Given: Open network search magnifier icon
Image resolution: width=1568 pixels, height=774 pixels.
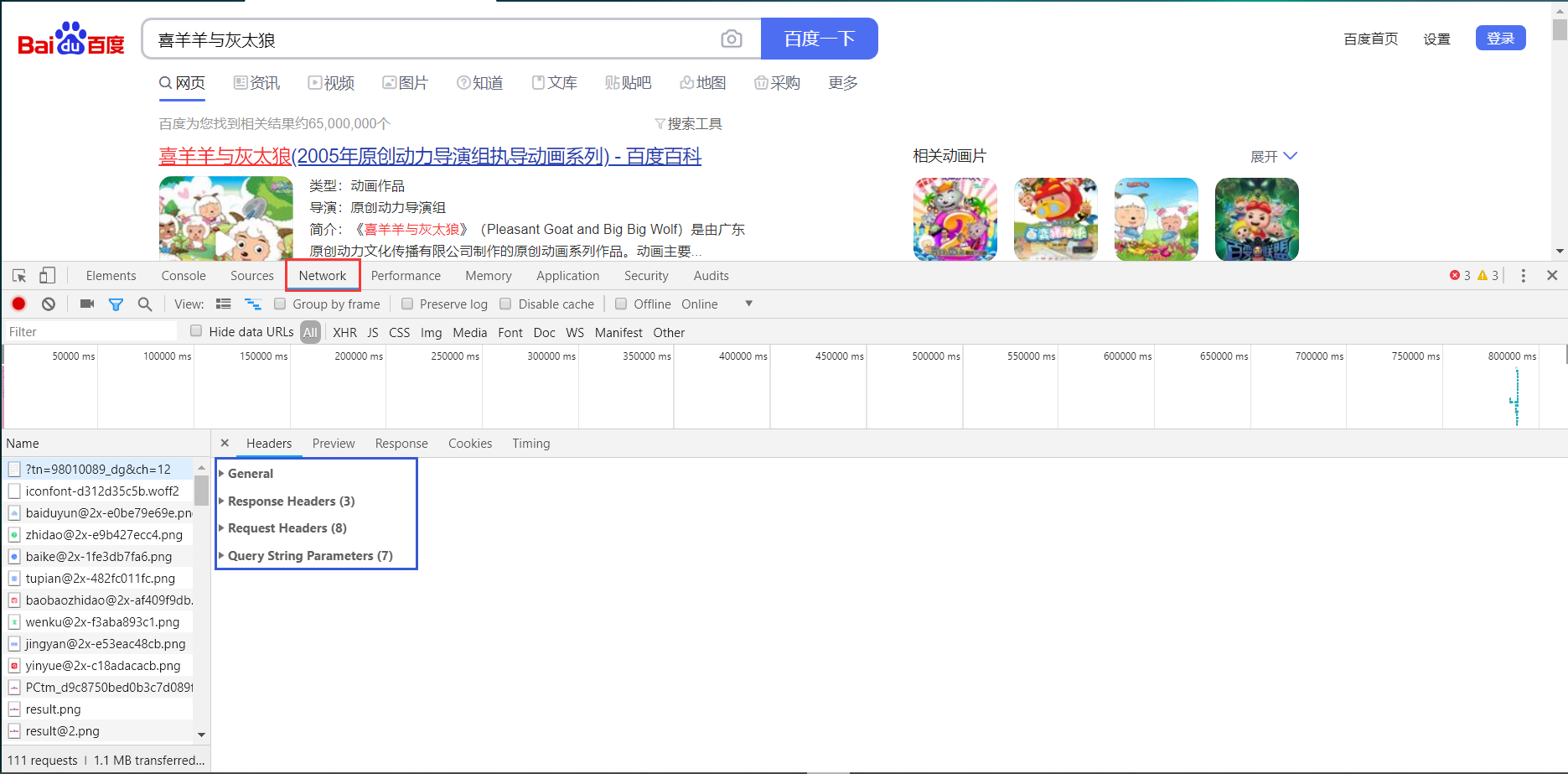Looking at the screenshot, I should click(x=145, y=304).
